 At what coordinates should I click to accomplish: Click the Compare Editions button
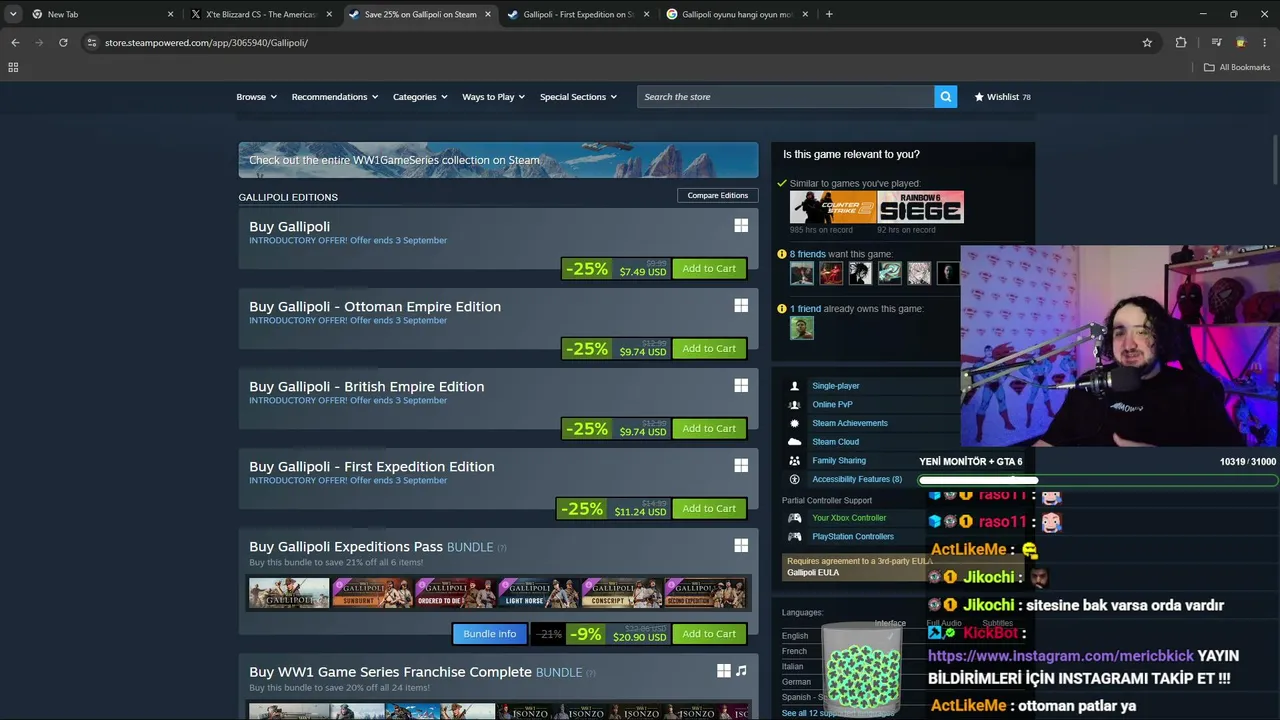(717, 195)
